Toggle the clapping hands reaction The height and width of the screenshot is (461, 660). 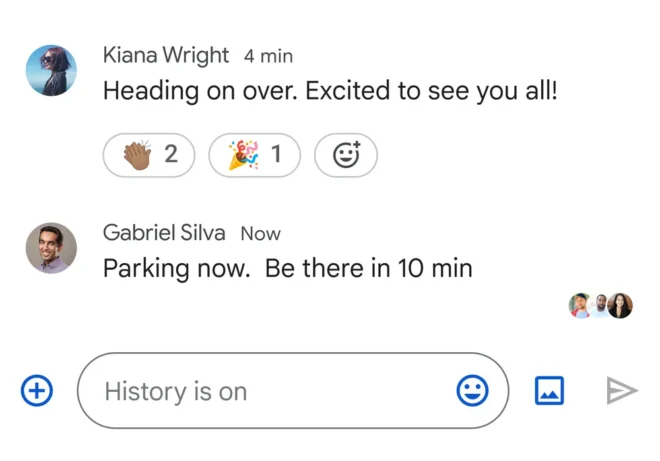[x=149, y=155]
